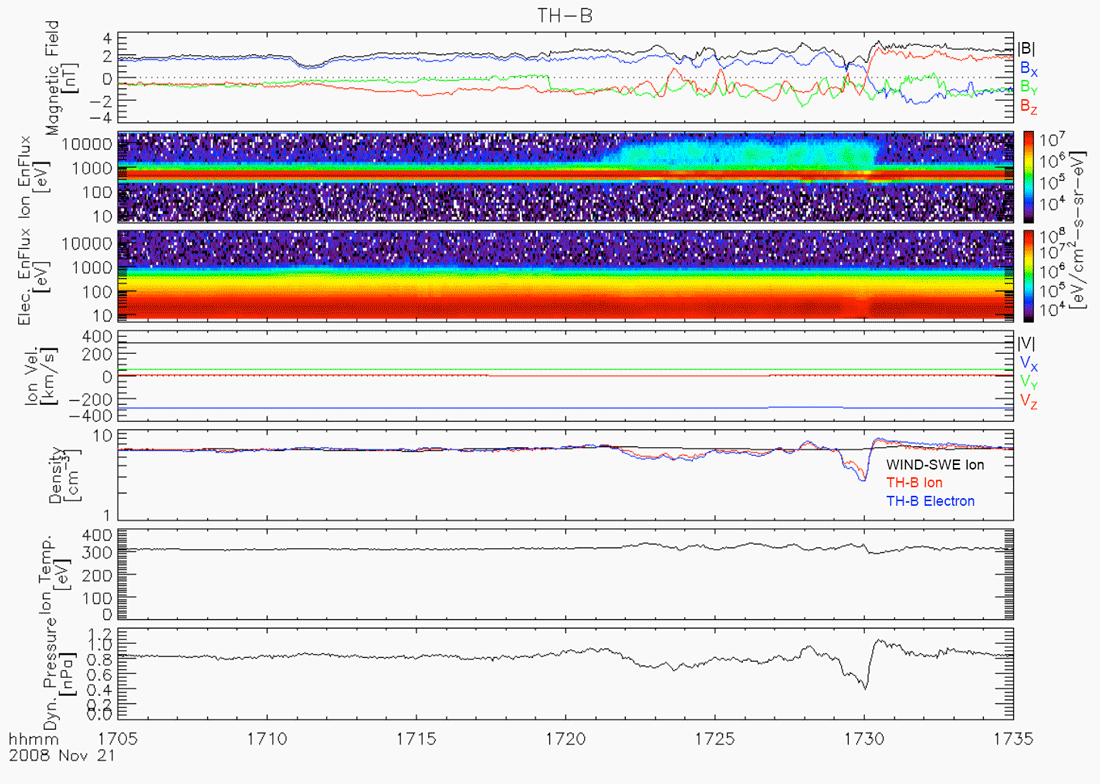Select the red Vz legend label
This screenshot has height=784, width=1100.
[x=1027, y=399]
